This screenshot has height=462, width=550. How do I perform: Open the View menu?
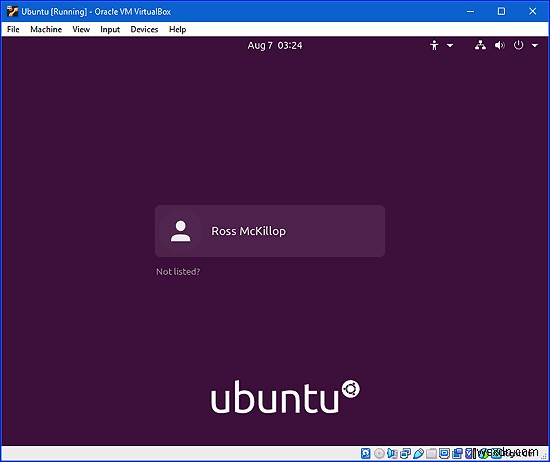point(81,29)
